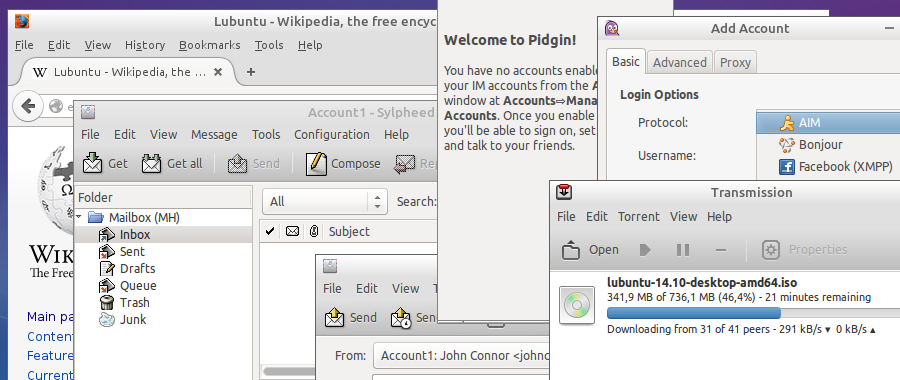
Task: Click the Subject column header
Action: pyautogui.click(x=349, y=231)
